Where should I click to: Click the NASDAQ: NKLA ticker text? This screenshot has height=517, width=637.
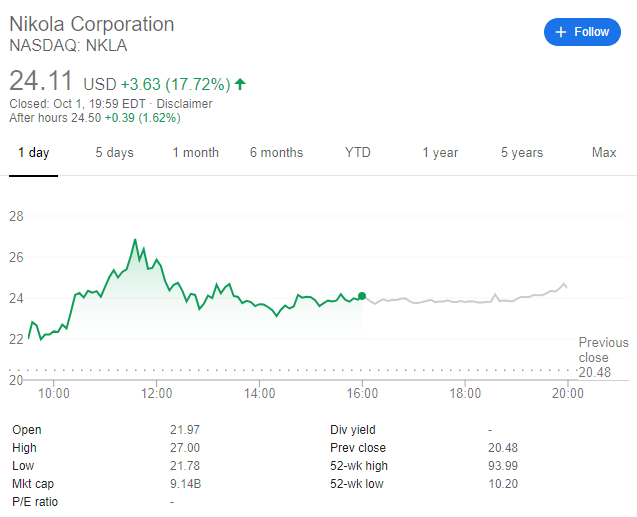[x=68, y=45]
